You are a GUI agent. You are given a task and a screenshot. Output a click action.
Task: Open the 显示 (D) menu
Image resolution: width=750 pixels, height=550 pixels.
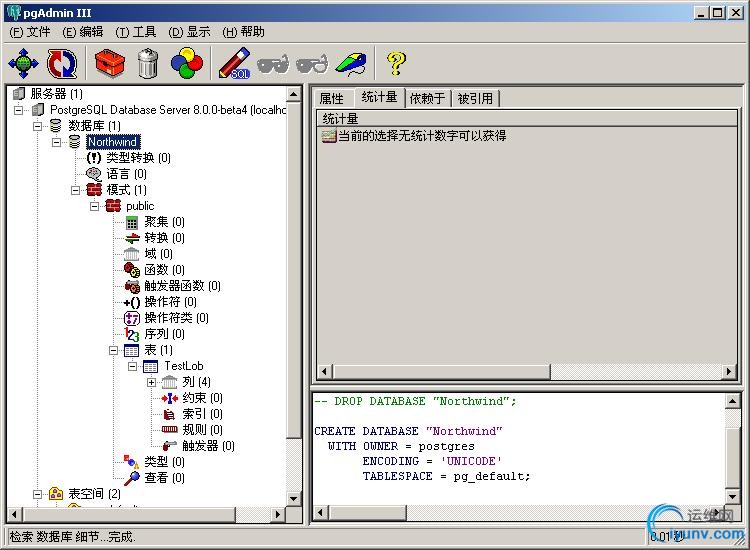pyautogui.click(x=189, y=32)
